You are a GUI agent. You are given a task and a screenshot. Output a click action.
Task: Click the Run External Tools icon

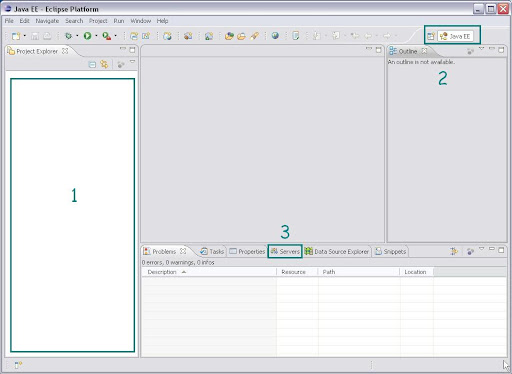point(107,36)
